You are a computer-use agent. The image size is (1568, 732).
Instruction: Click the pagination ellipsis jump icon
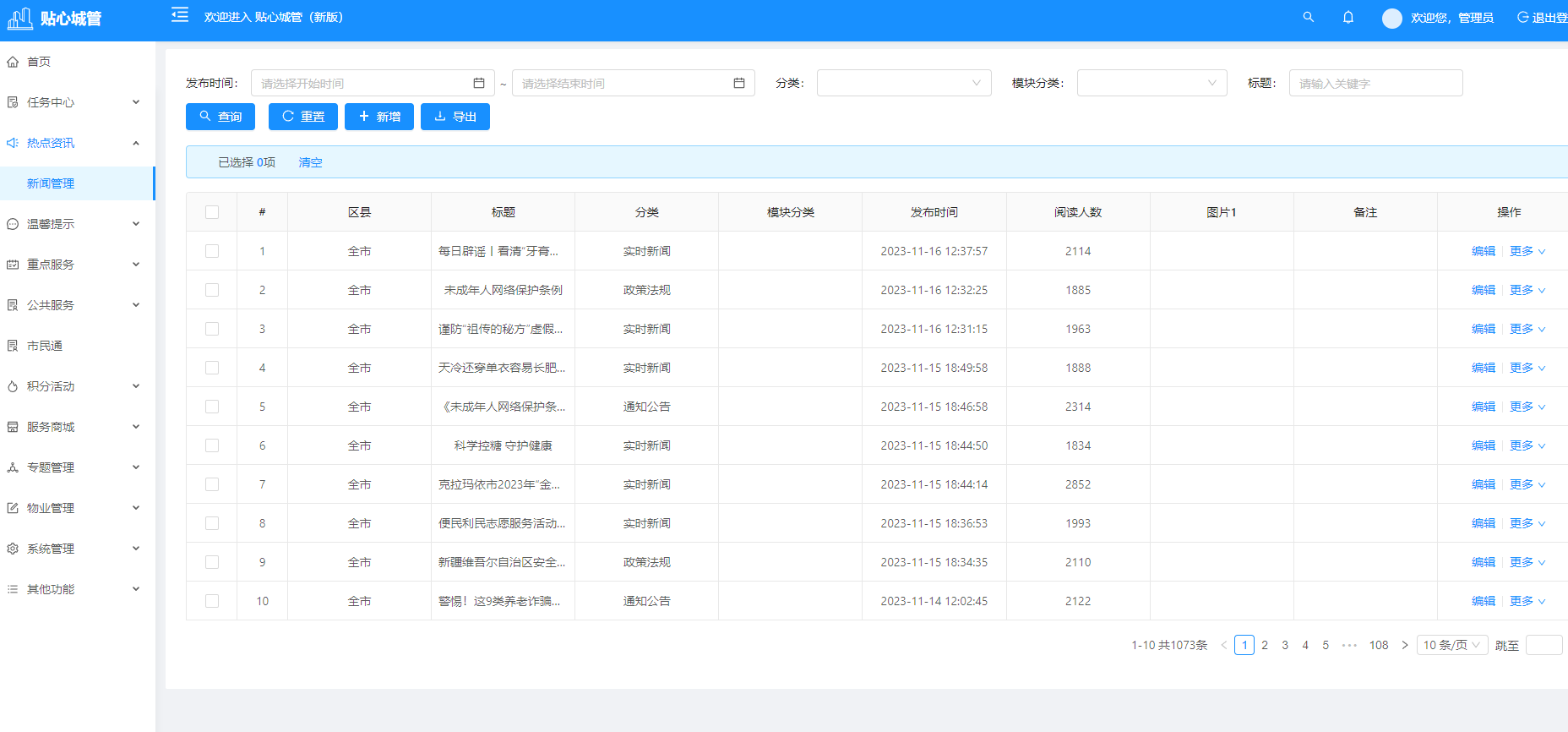click(x=1349, y=645)
